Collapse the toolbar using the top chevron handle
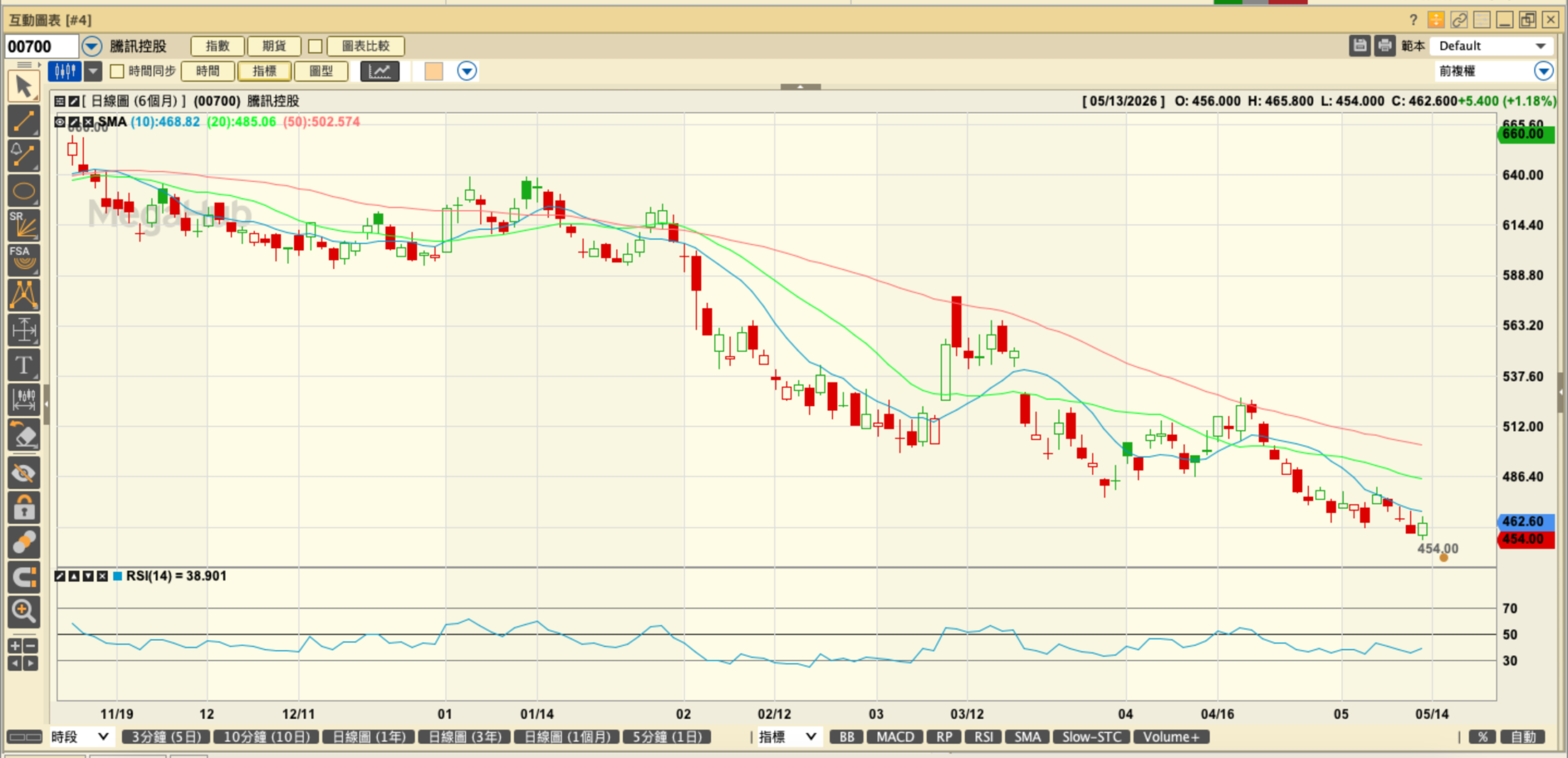This screenshot has height=758, width=1568. point(801,87)
